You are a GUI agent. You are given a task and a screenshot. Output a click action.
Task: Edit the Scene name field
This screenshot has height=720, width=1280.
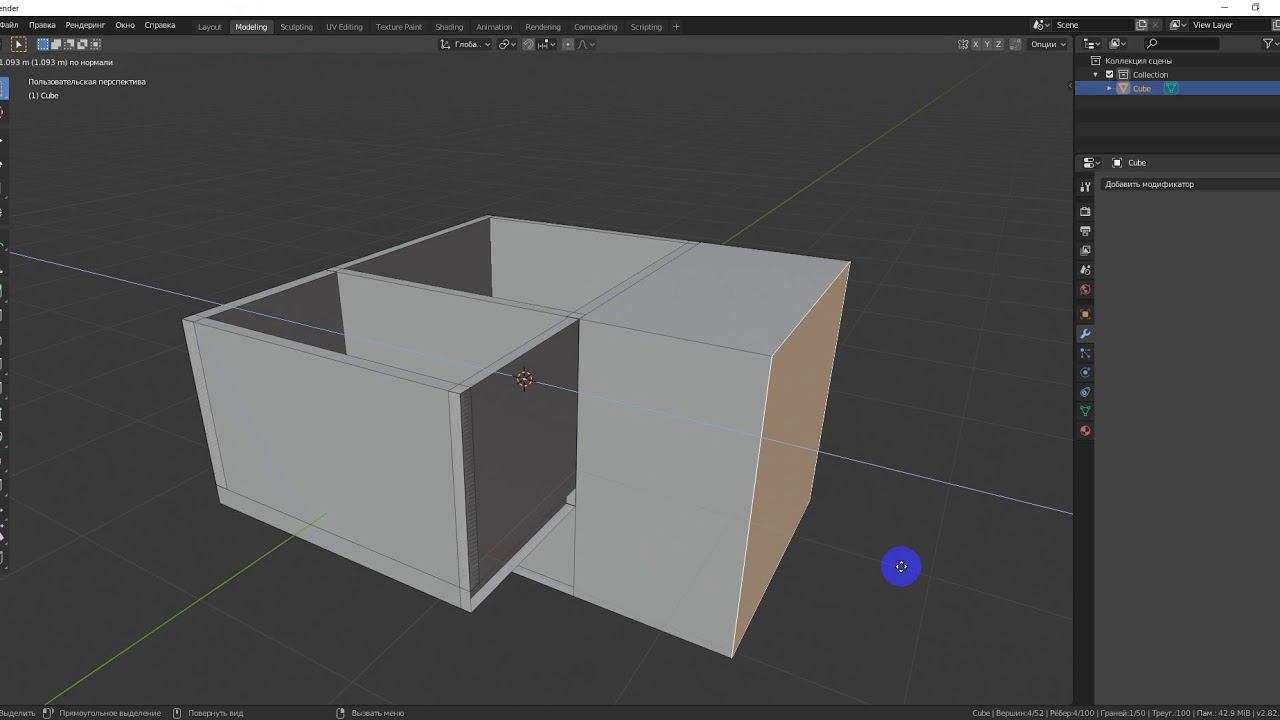point(1094,25)
